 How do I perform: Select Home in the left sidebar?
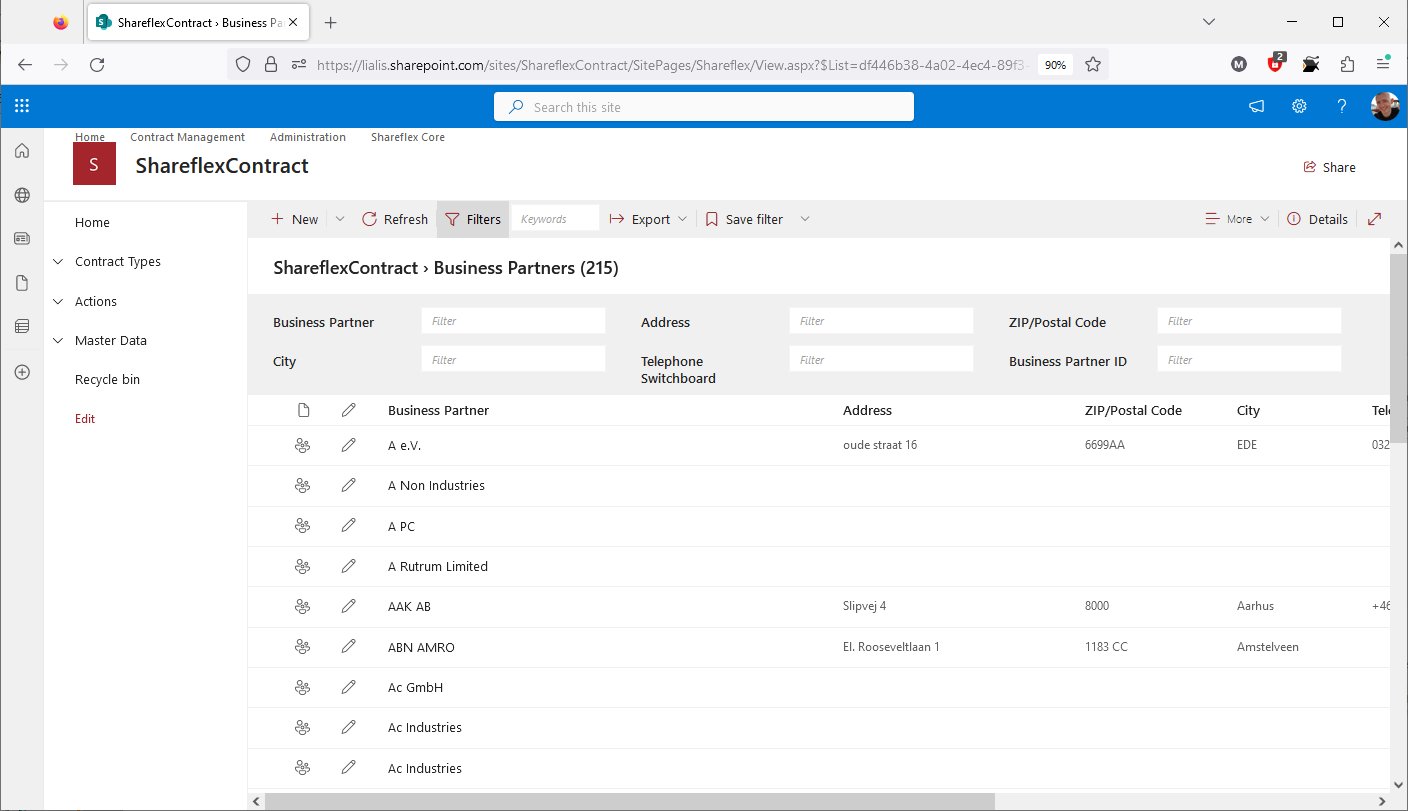click(x=92, y=222)
